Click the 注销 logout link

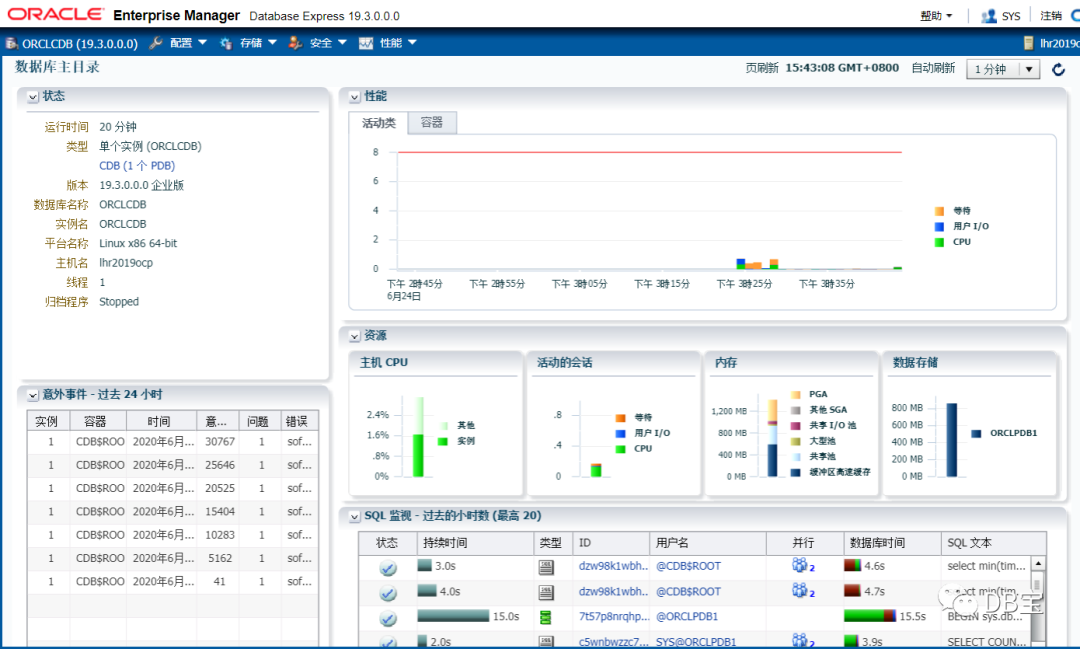pyautogui.click(x=1051, y=16)
